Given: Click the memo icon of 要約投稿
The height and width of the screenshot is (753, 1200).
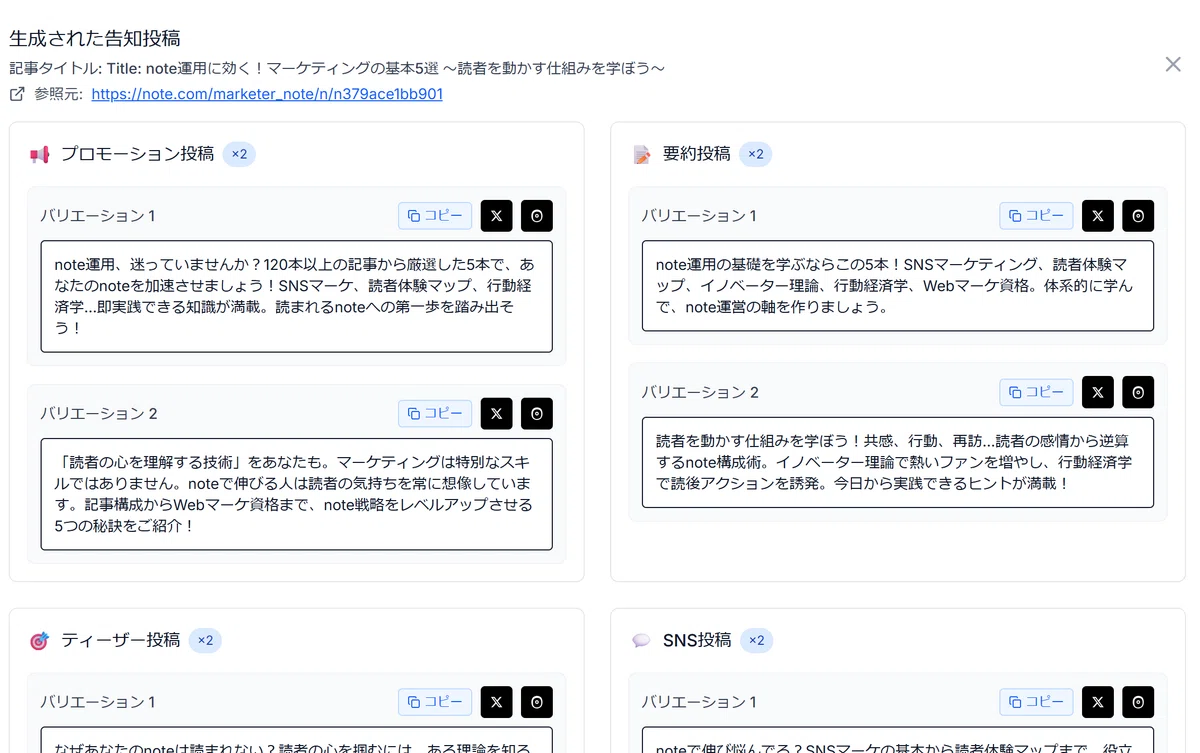Looking at the screenshot, I should [x=641, y=154].
